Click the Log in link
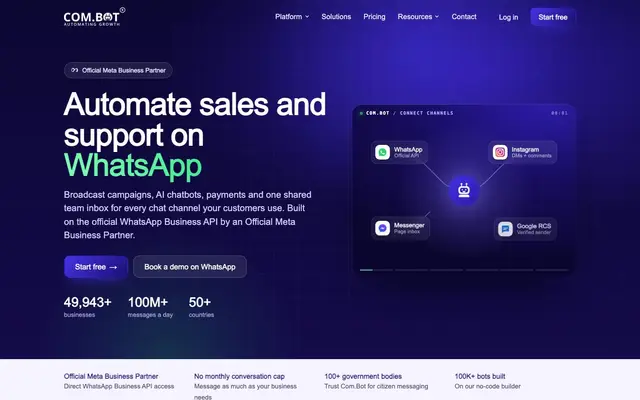Image resolution: width=640 pixels, height=400 pixels. 508,17
